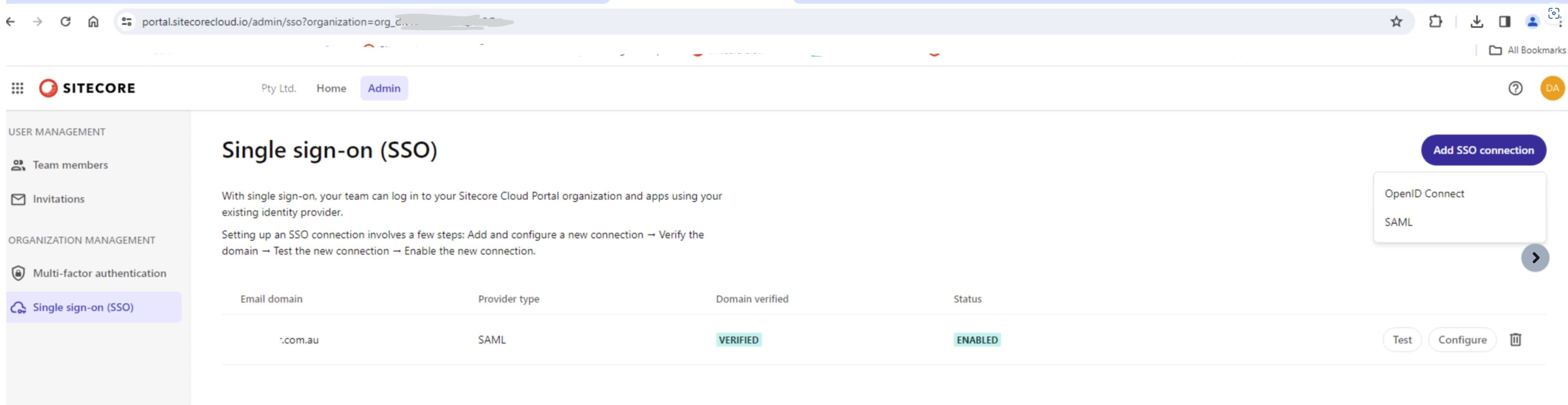The height and width of the screenshot is (405, 1568).
Task: Click the ORGANIZATION MANAGEMENT section label
Action: [81, 240]
